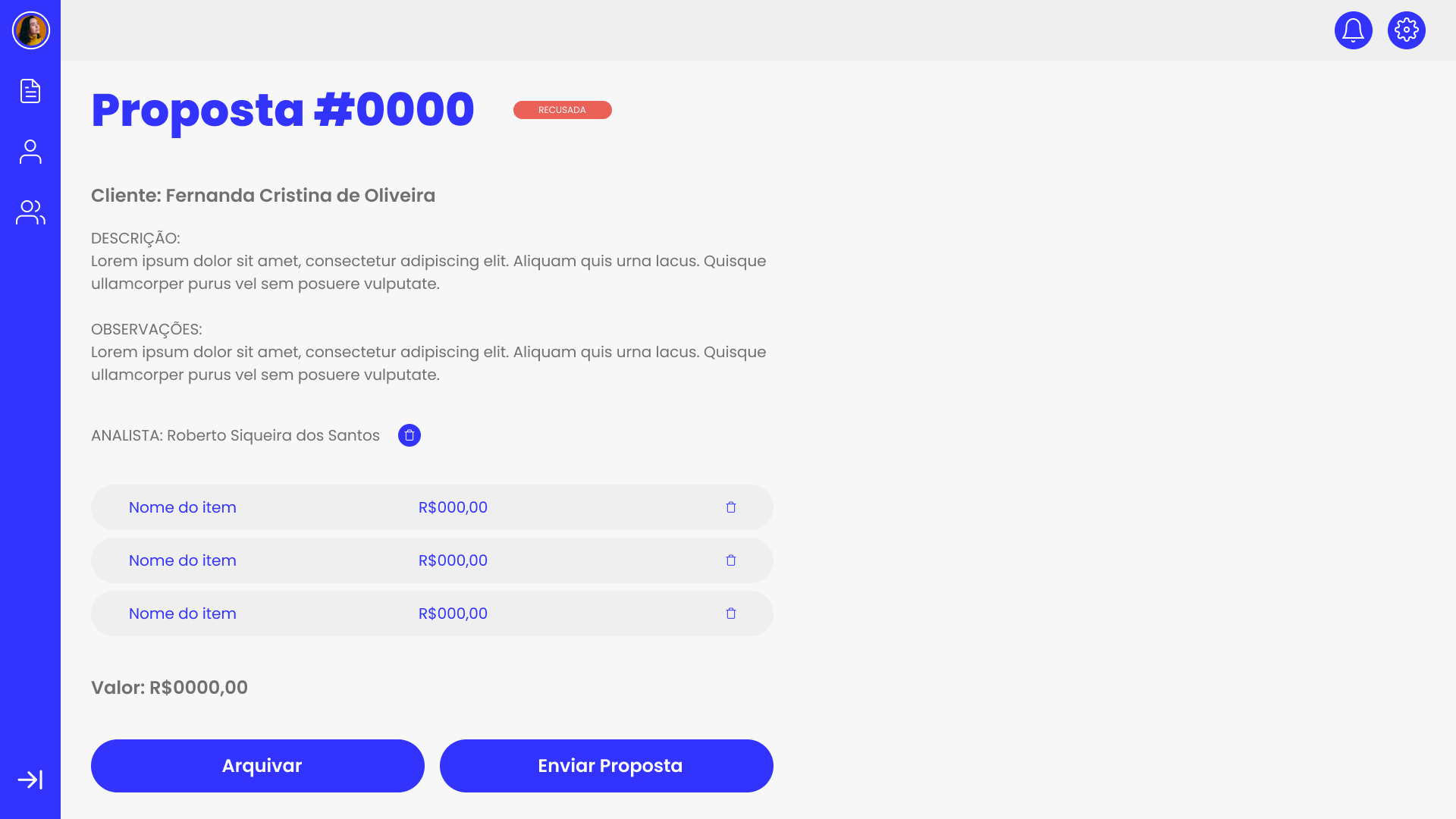
Task: Delete the third item row
Action: coord(730,613)
